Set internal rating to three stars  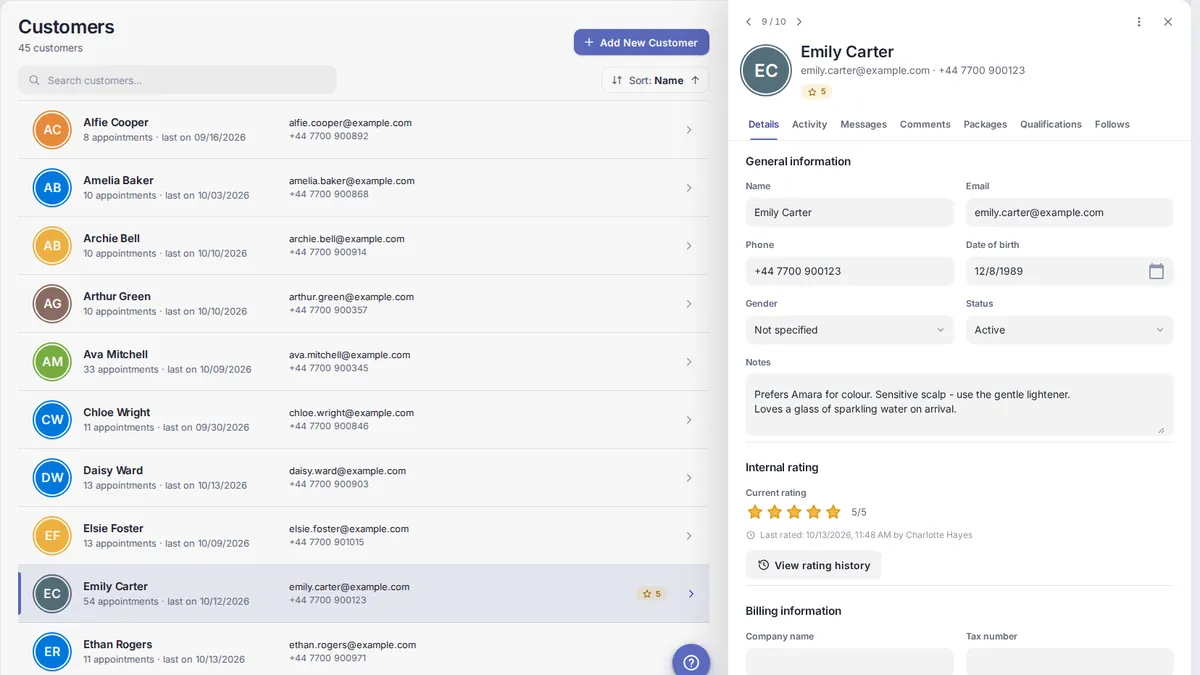coord(794,512)
